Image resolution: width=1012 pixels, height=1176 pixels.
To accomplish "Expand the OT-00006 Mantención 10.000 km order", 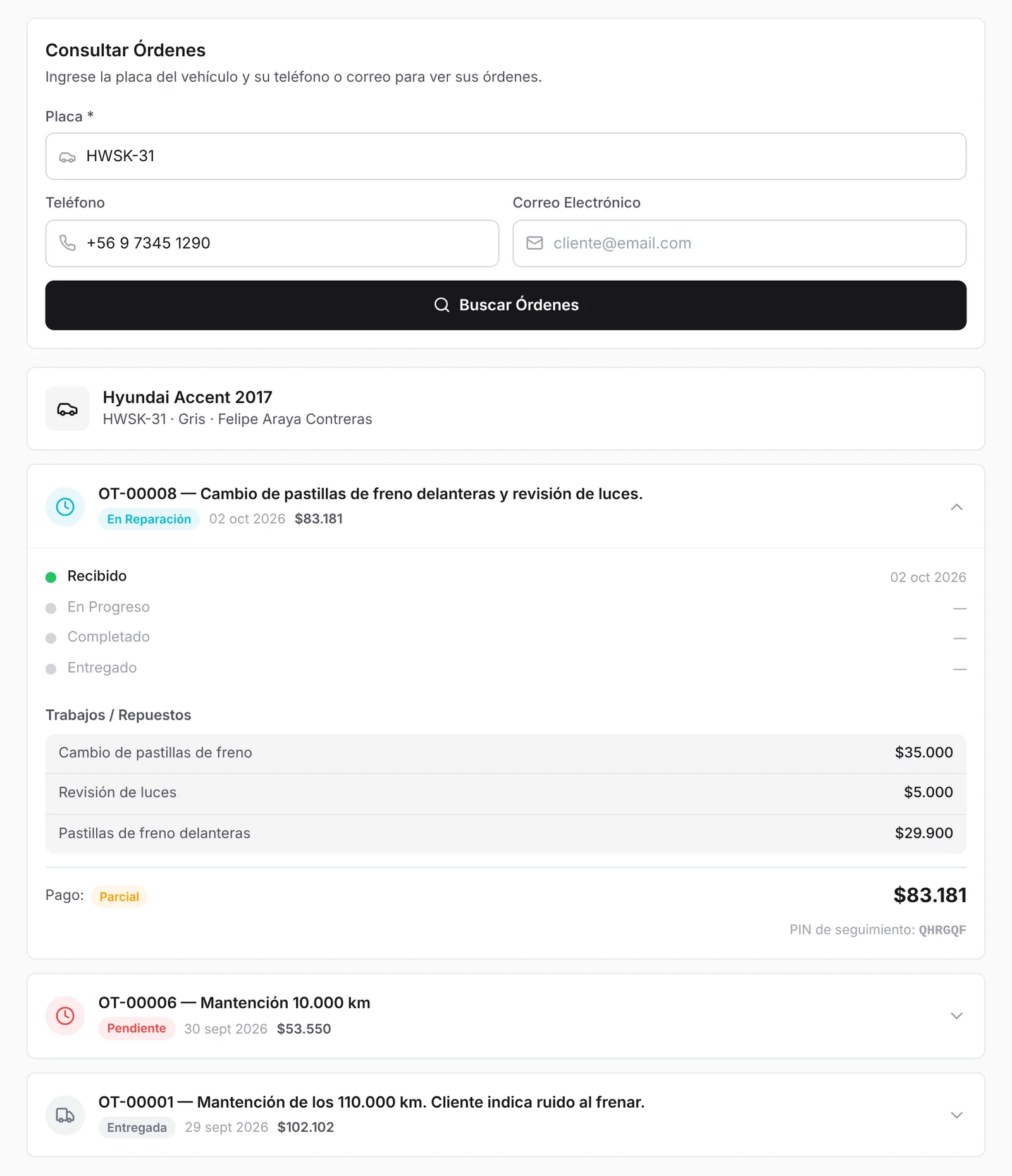I will (956, 1015).
